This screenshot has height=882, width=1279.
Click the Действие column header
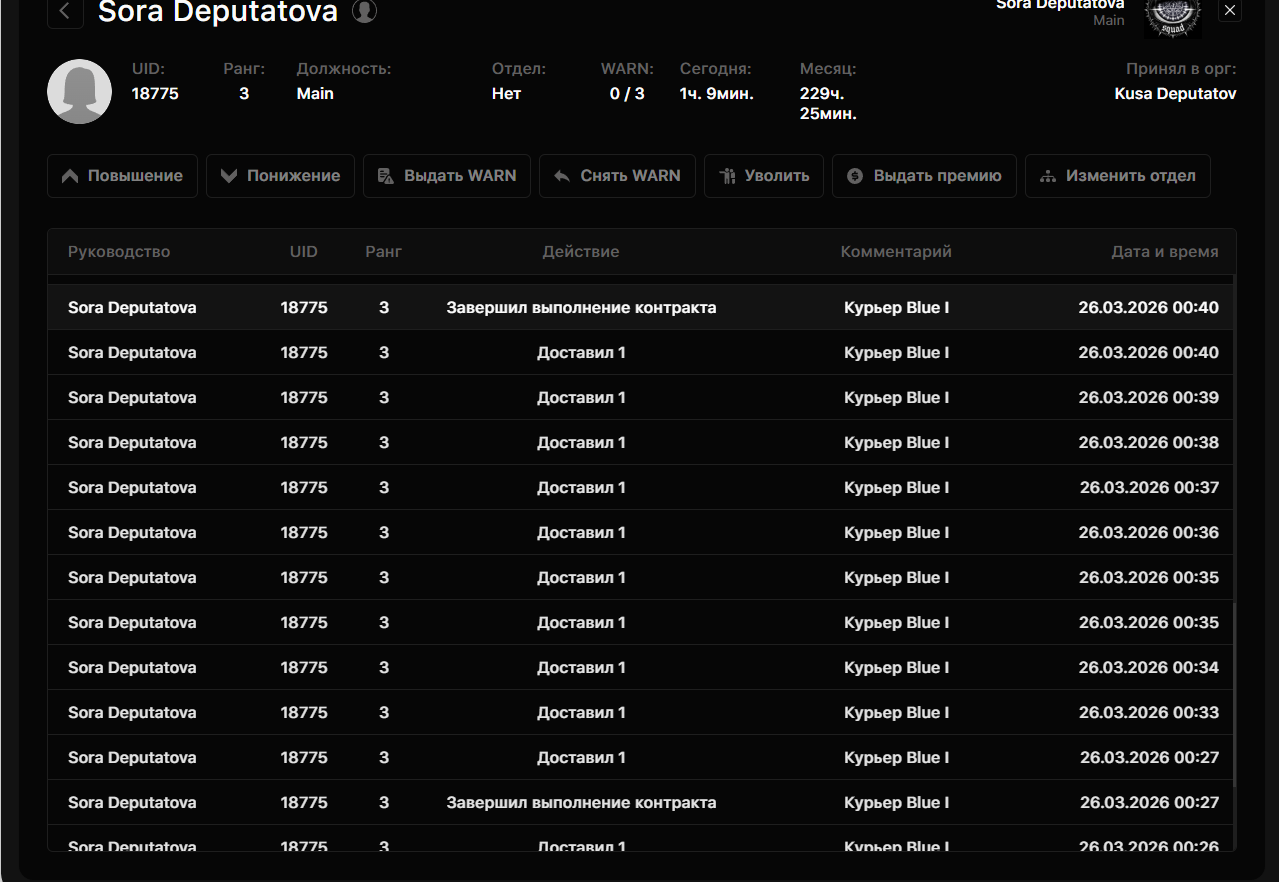tap(581, 252)
